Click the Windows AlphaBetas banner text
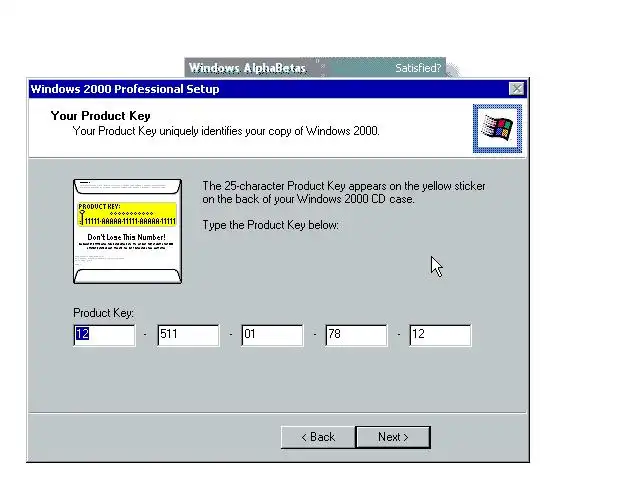 click(247, 68)
